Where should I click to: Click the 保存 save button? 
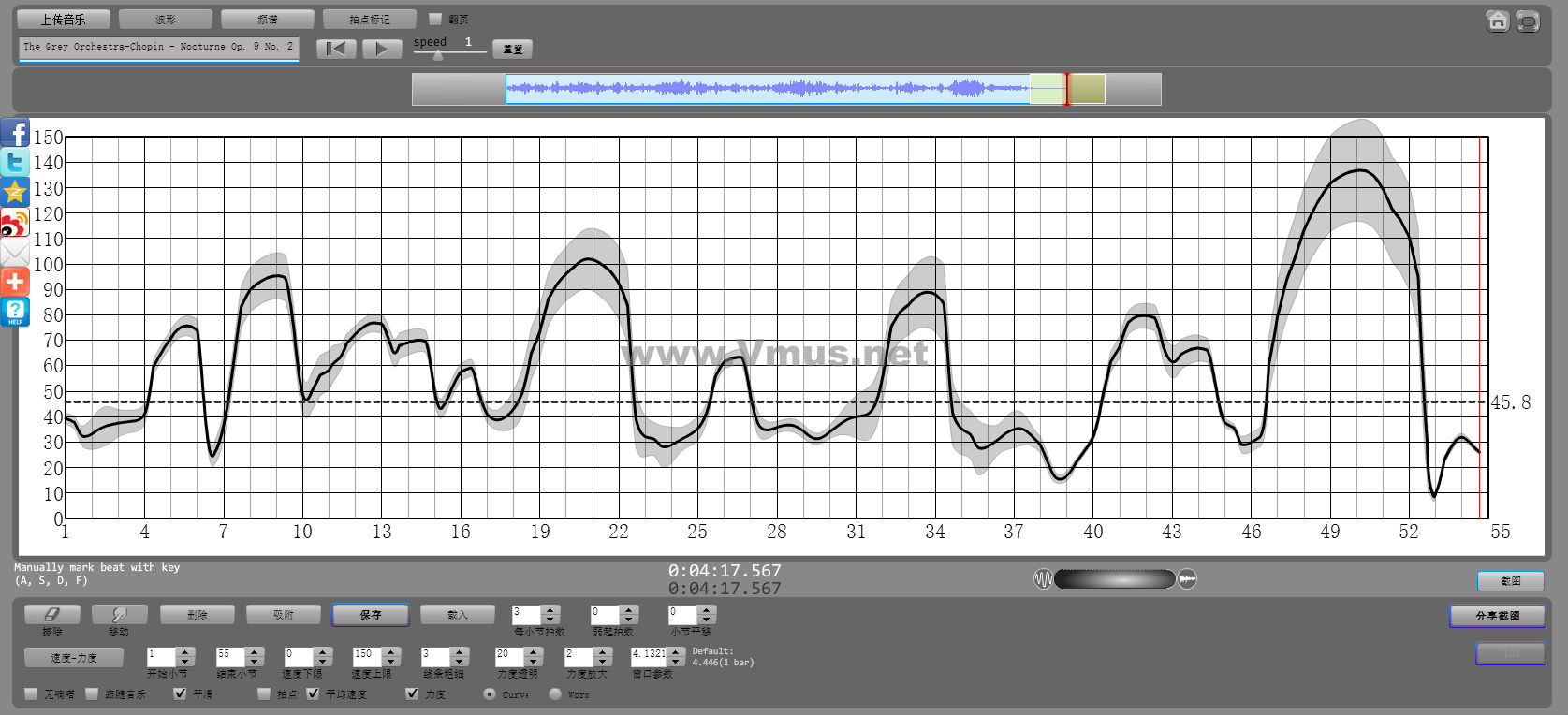coord(371,614)
